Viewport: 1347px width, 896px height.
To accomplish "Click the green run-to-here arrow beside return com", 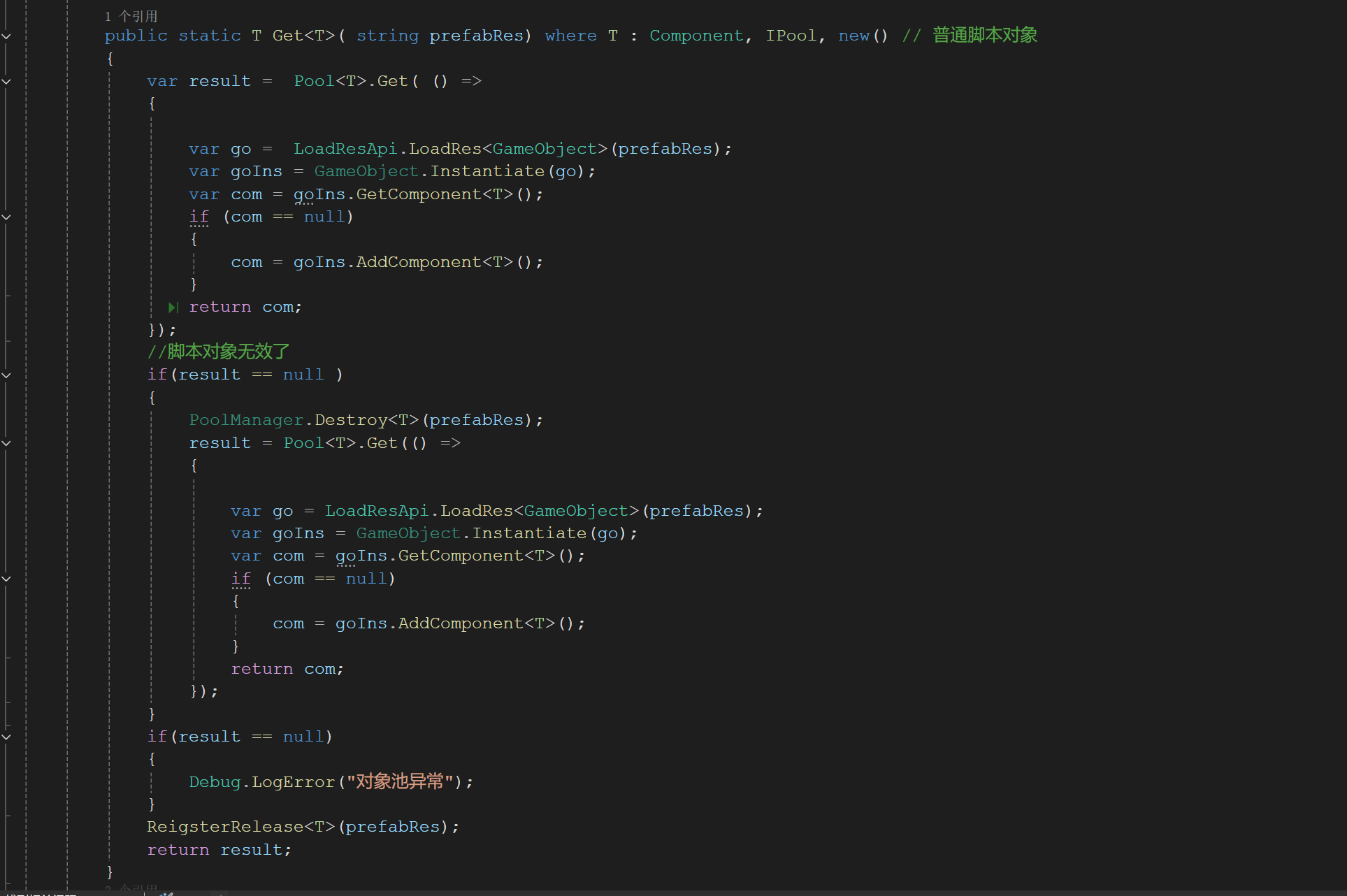I will click(173, 308).
